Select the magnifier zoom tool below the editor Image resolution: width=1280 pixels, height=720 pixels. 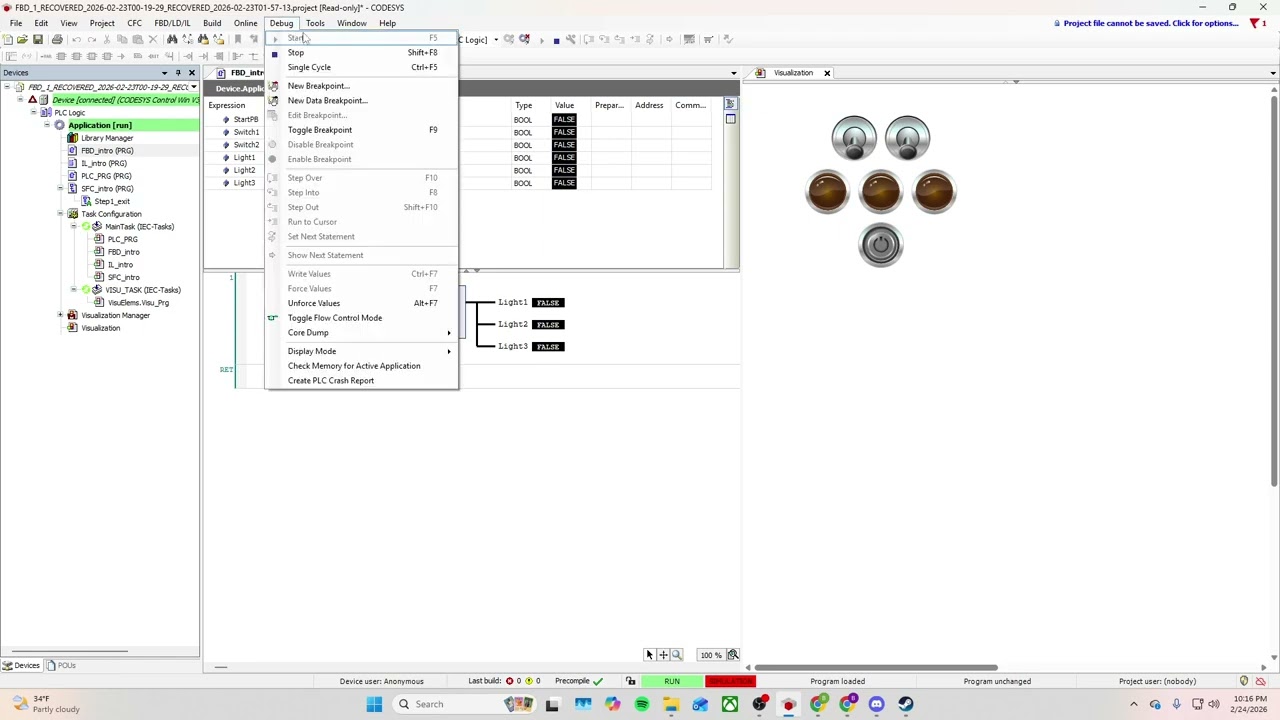click(677, 655)
